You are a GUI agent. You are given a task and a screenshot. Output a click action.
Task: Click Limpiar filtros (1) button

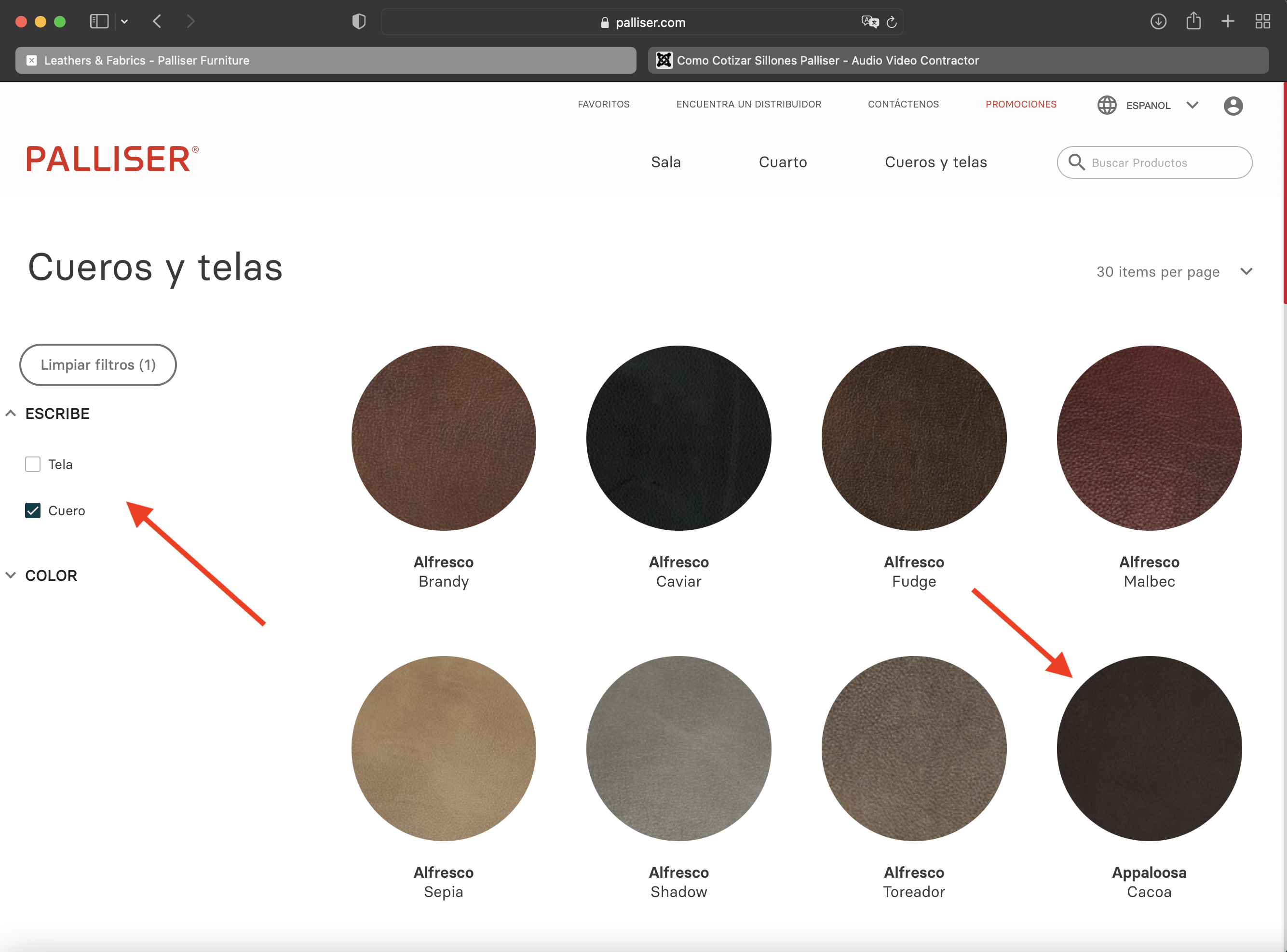98,365
